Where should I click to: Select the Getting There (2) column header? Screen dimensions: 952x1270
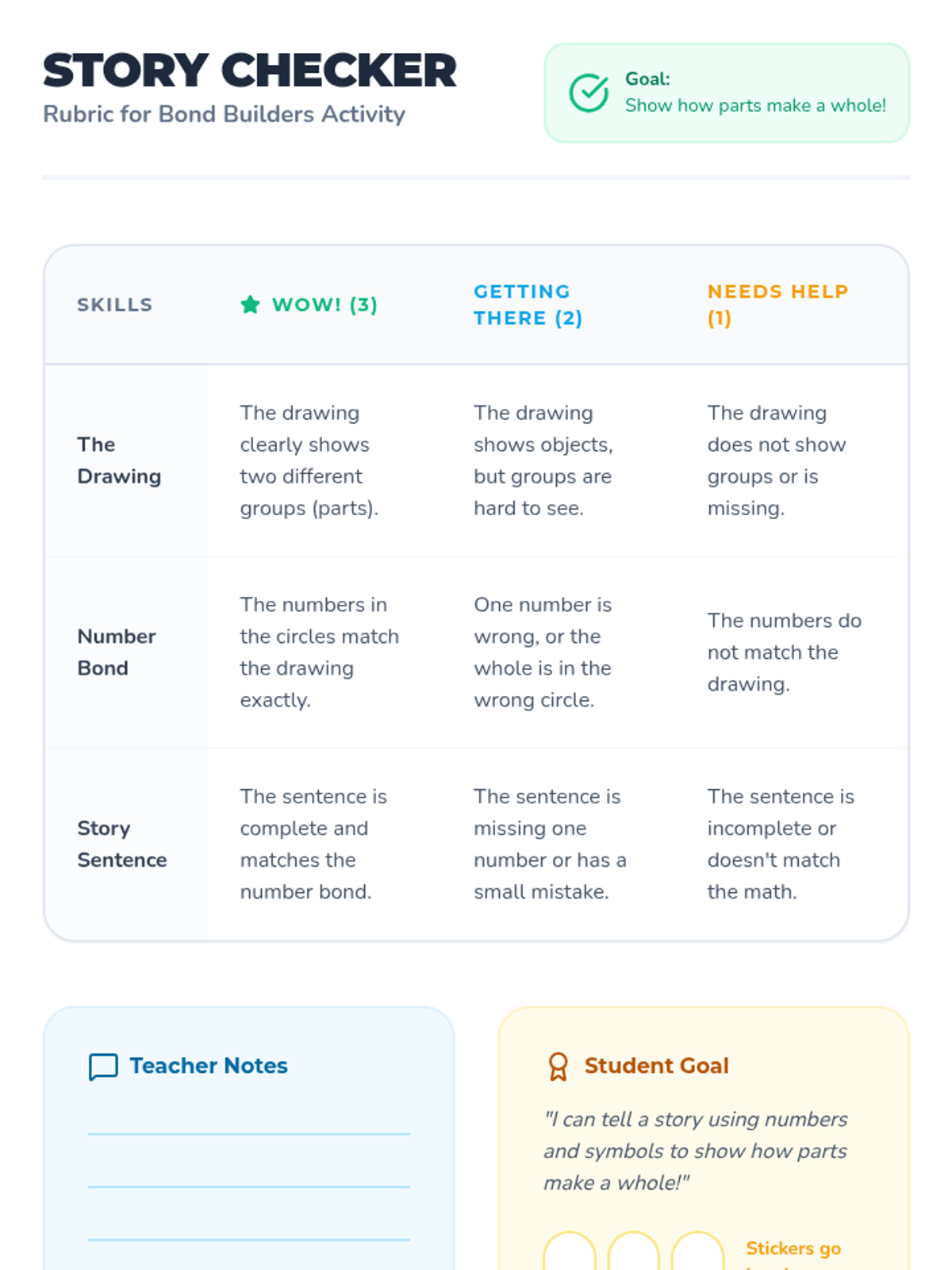[x=528, y=305]
